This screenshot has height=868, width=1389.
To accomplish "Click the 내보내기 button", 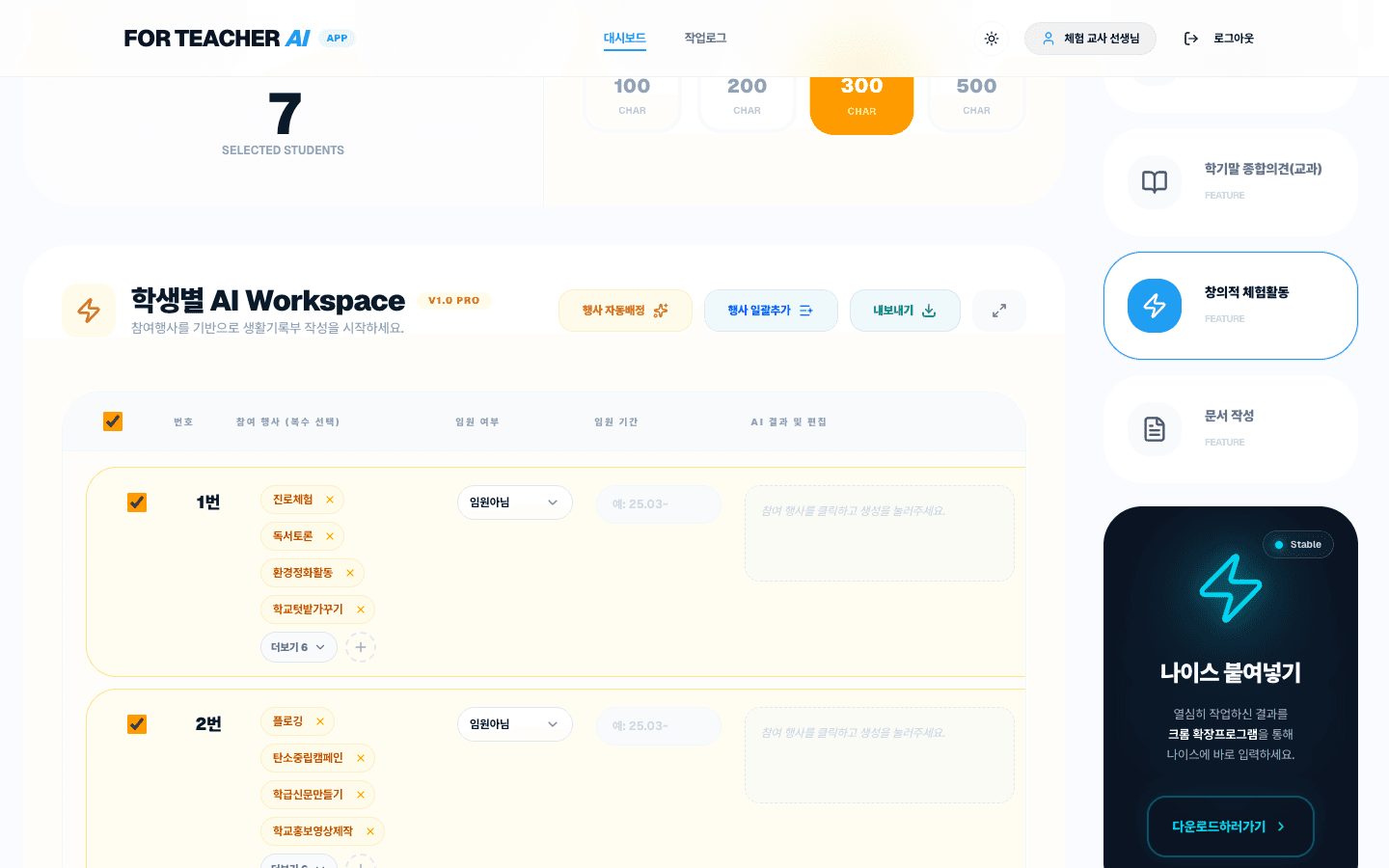I will (905, 311).
